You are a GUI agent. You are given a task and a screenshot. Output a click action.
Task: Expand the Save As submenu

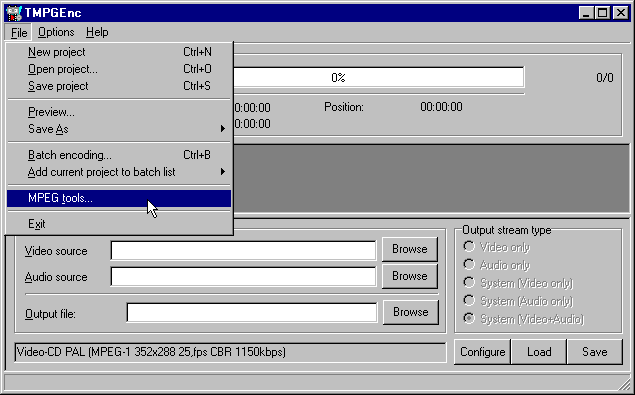click(x=119, y=129)
